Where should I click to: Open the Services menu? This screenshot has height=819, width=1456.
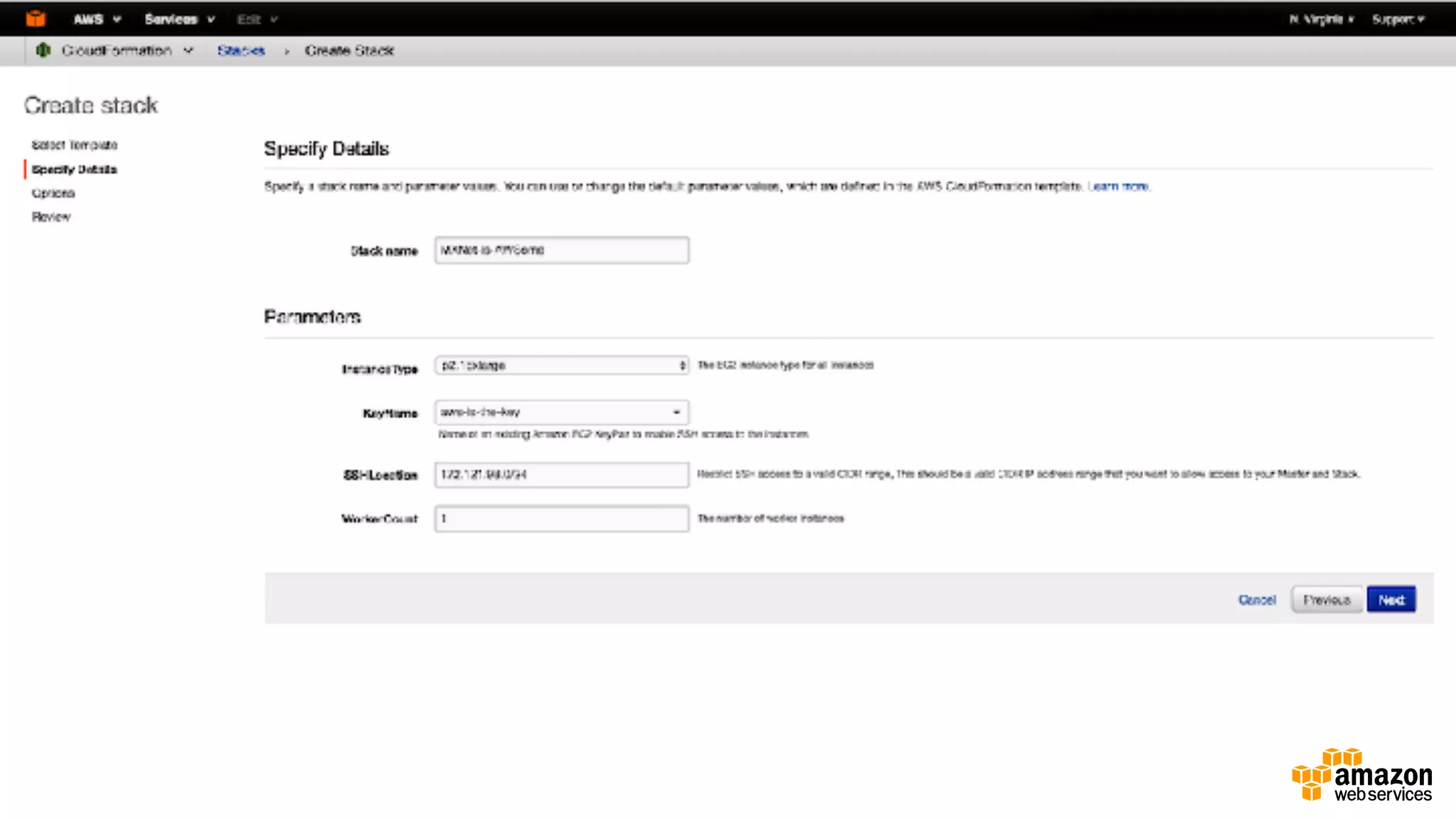(x=179, y=19)
